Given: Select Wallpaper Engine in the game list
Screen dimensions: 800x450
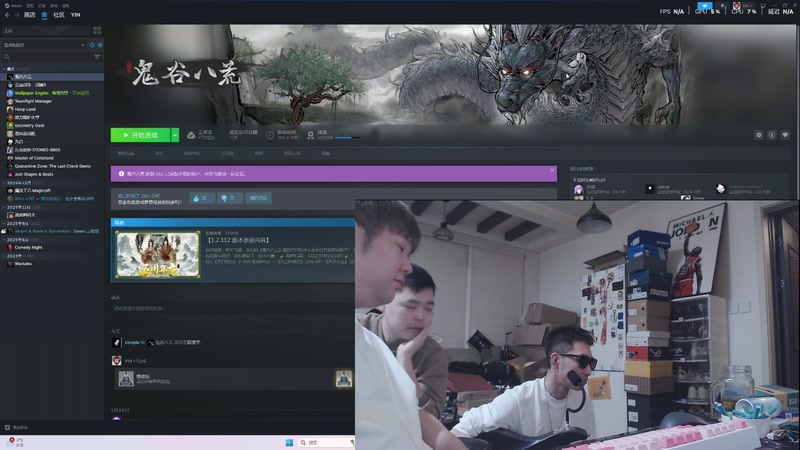Looking at the screenshot, I should [x=52, y=93].
